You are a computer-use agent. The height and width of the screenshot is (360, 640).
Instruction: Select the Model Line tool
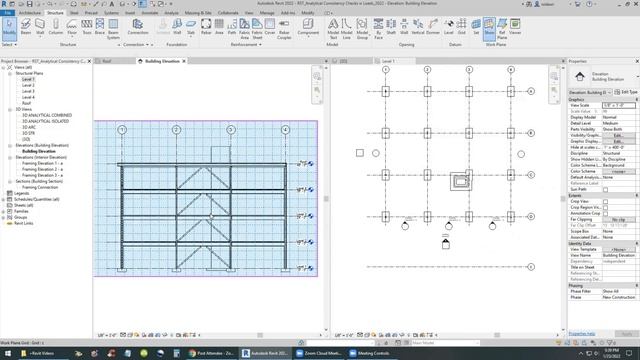pyautogui.click(x=347, y=29)
